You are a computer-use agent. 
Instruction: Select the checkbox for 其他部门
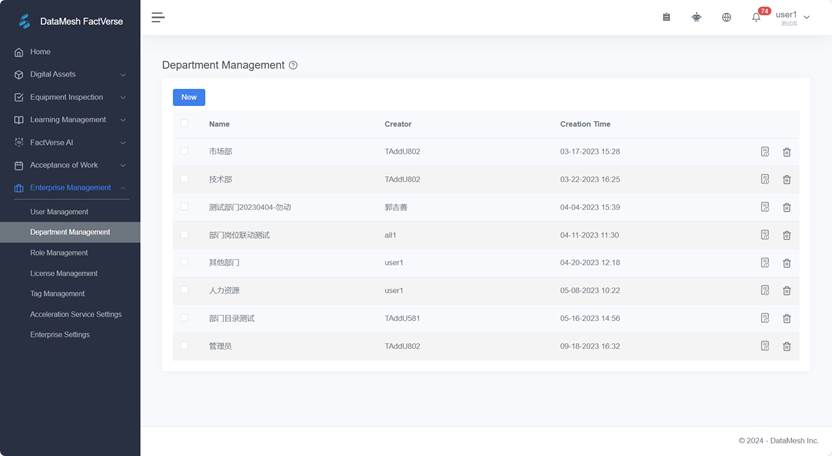(x=184, y=262)
